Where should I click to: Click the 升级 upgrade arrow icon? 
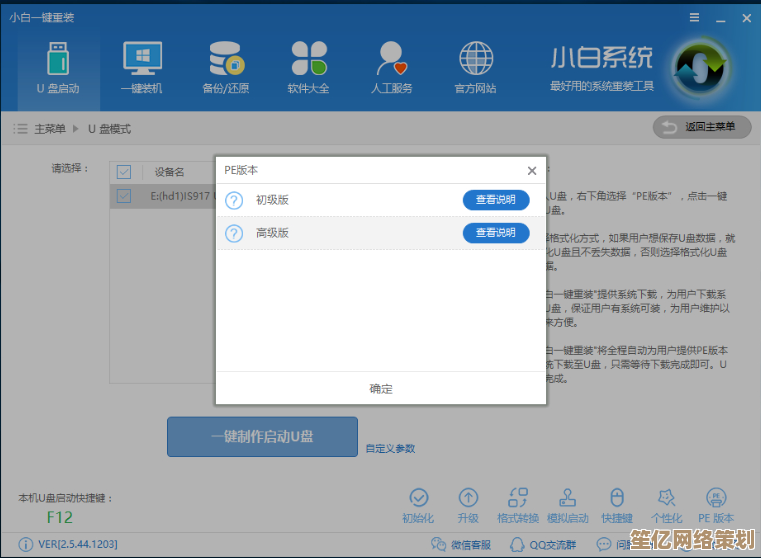tap(468, 498)
